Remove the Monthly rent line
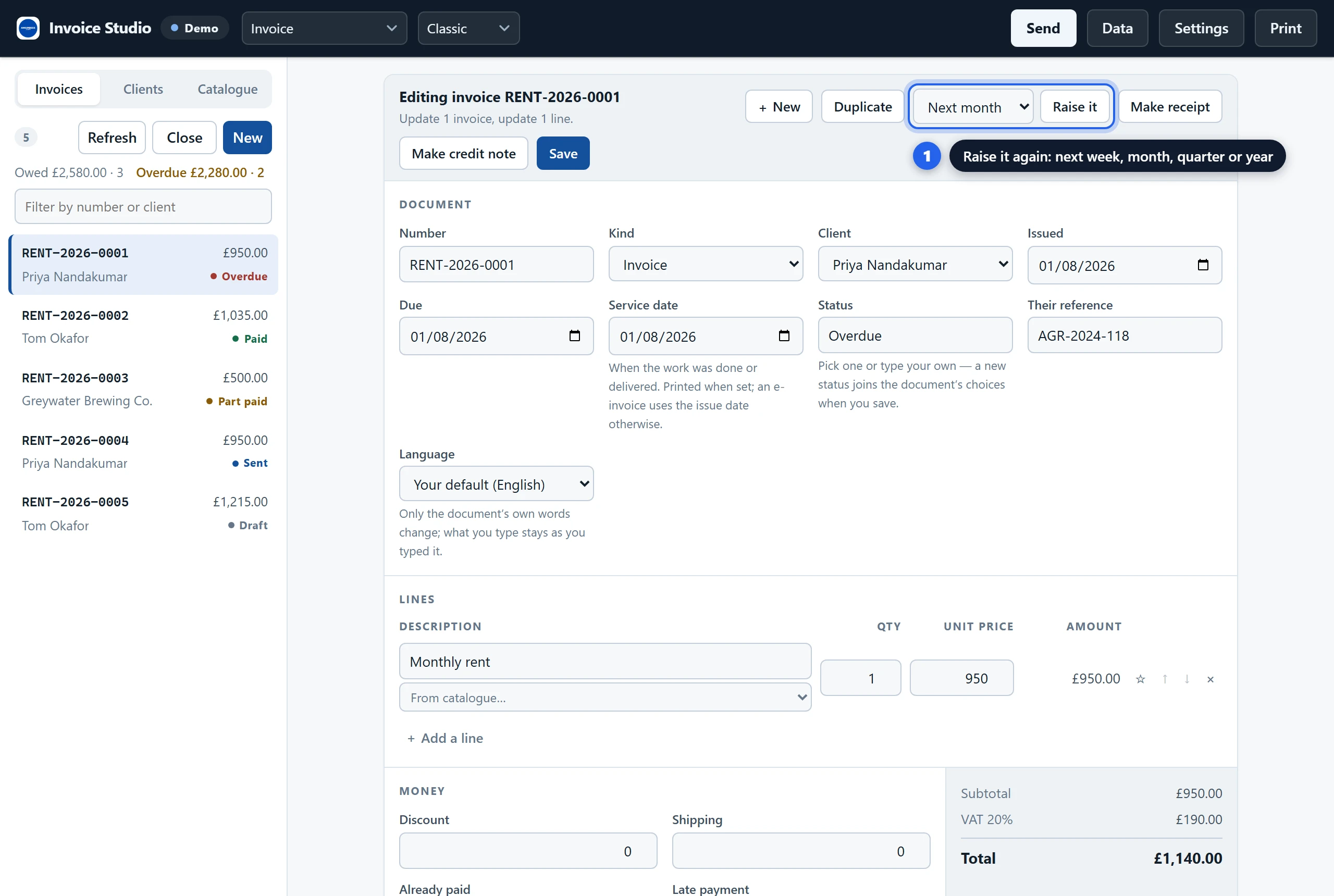The image size is (1334, 896). pyautogui.click(x=1210, y=679)
